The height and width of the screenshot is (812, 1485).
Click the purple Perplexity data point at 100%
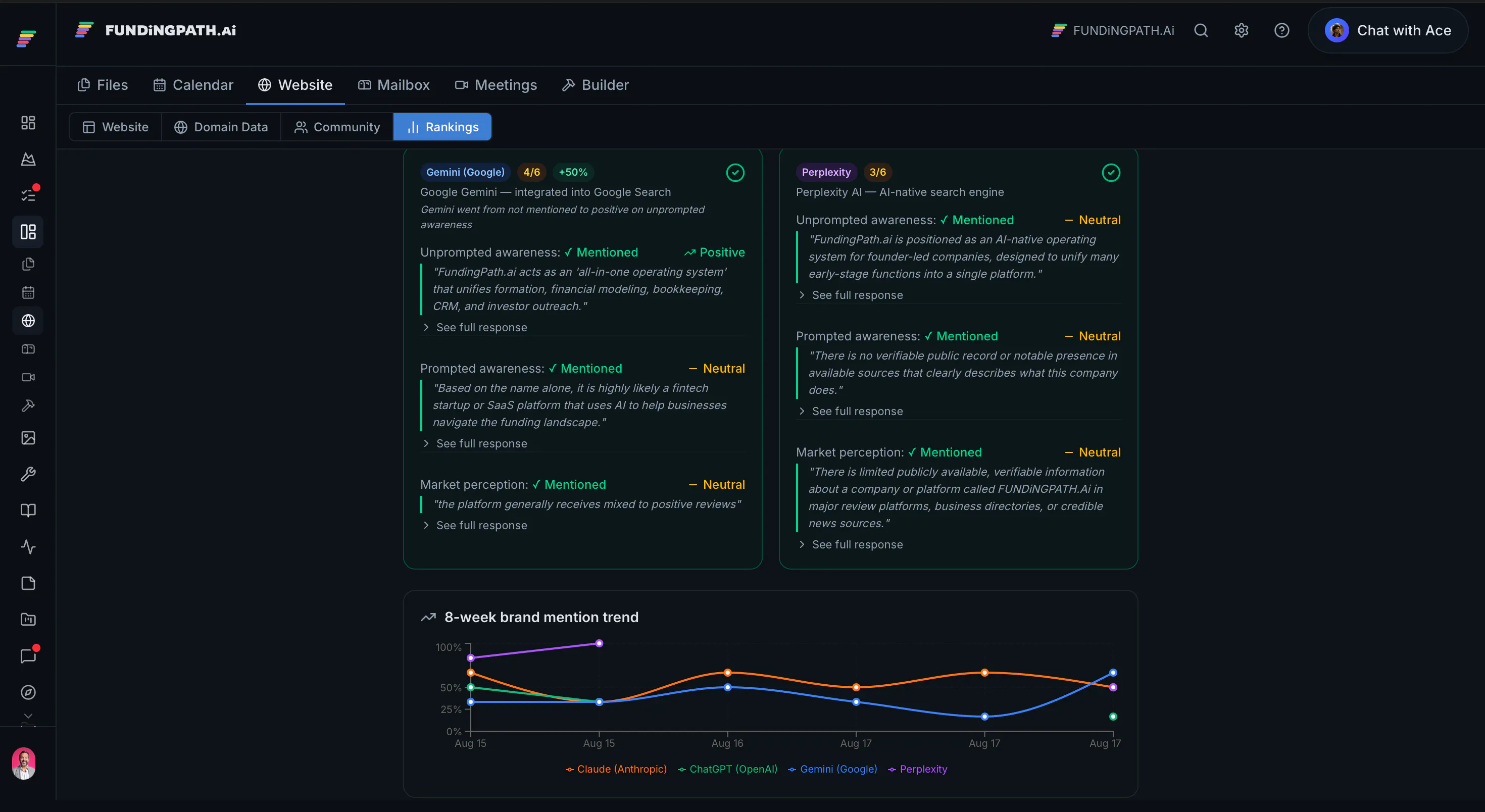pyautogui.click(x=599, y=643)
